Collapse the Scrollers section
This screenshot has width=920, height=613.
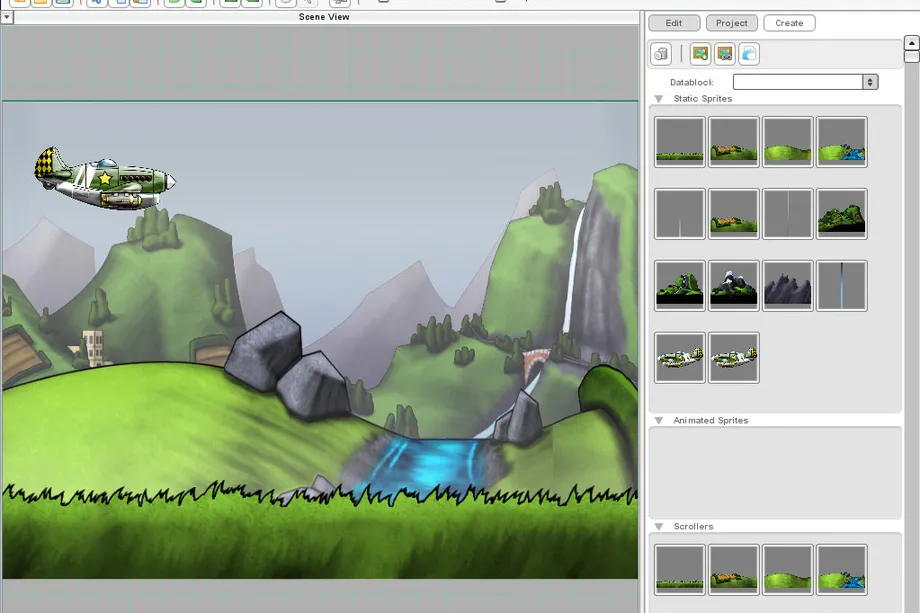coord(659,527)
